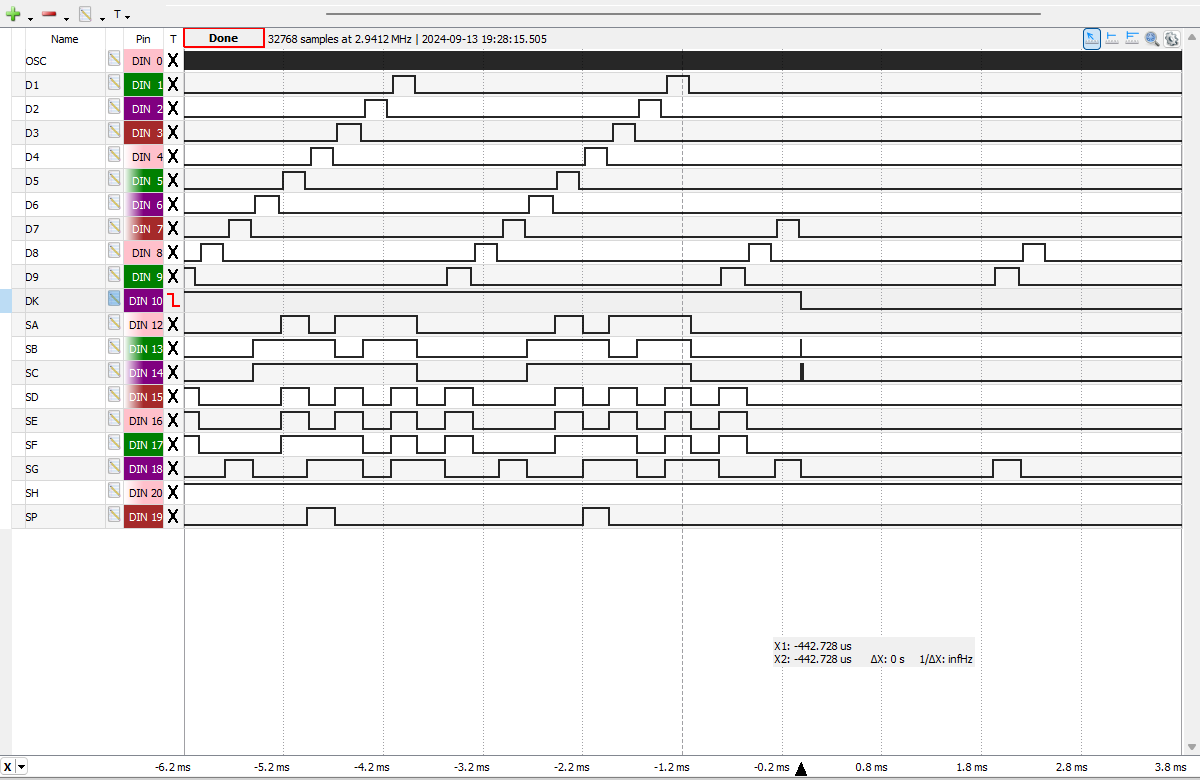Click the edit channel notepad icon in toolbar
Viewport: 1200px width, 780px height.
tap(85, 14)
